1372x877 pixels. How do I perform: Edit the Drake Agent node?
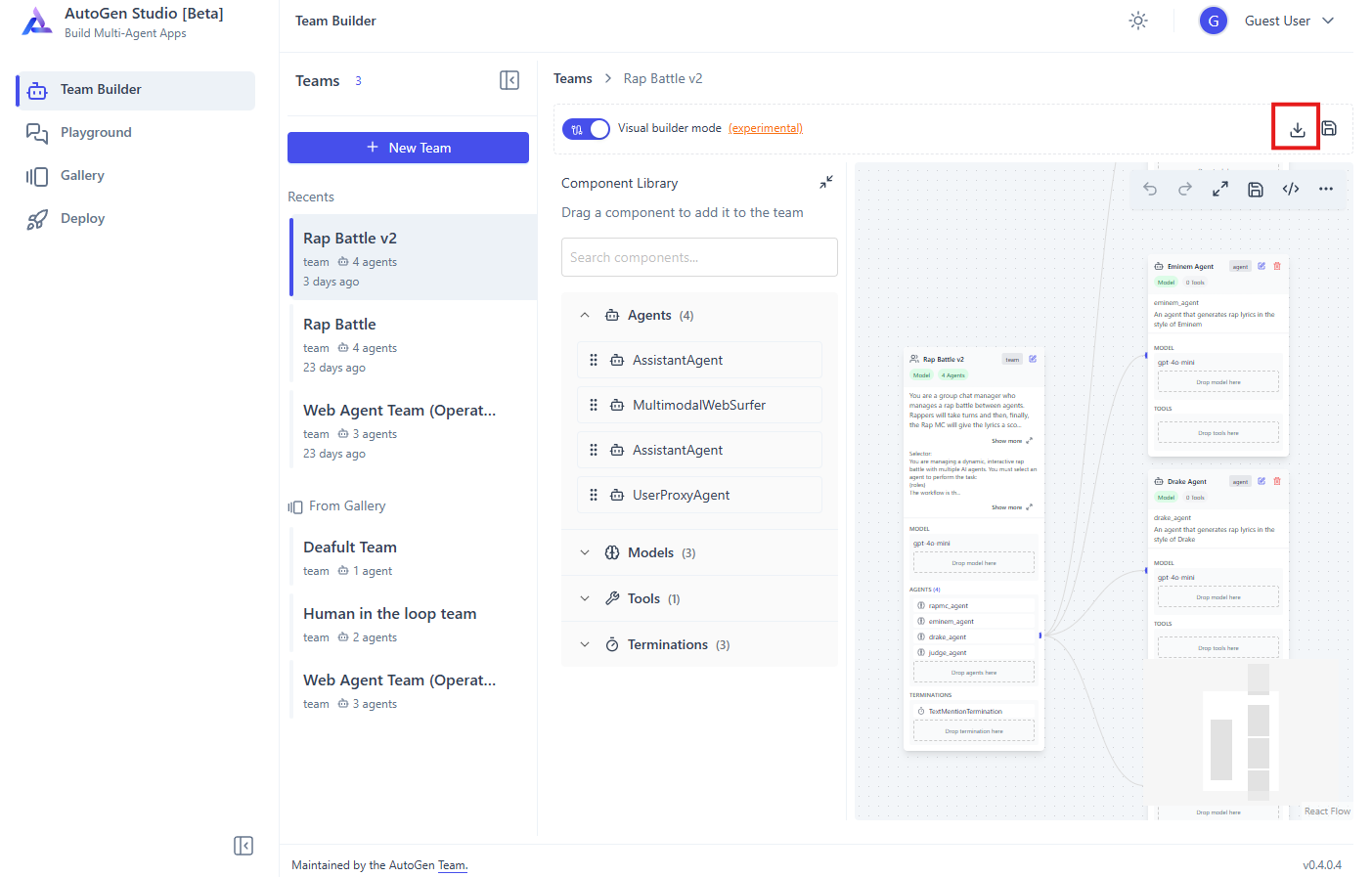[x=1261, y=481]
